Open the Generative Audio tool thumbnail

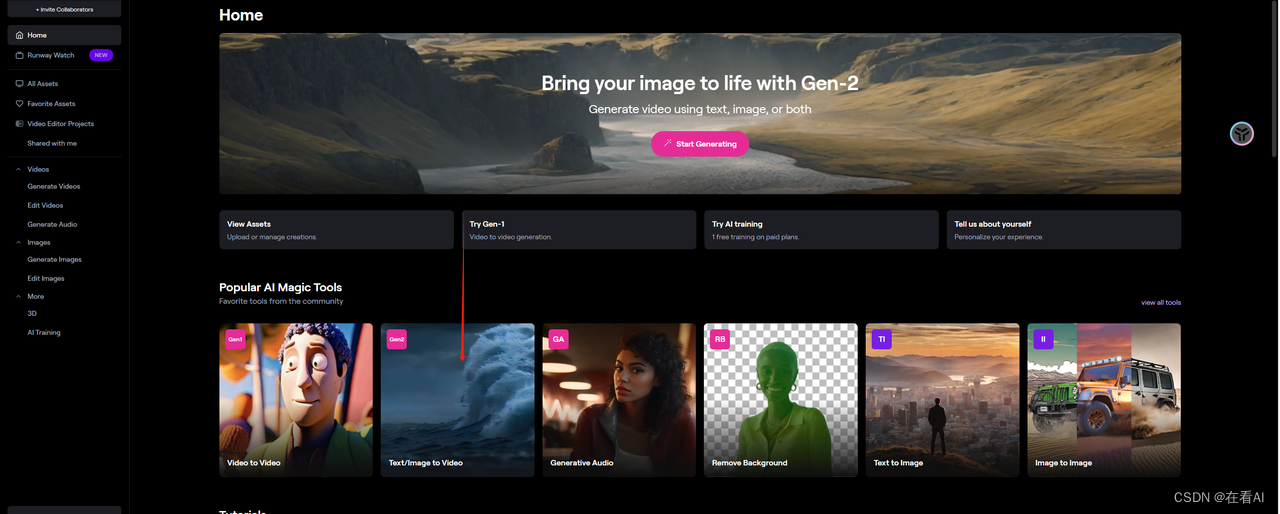point(619,399)
